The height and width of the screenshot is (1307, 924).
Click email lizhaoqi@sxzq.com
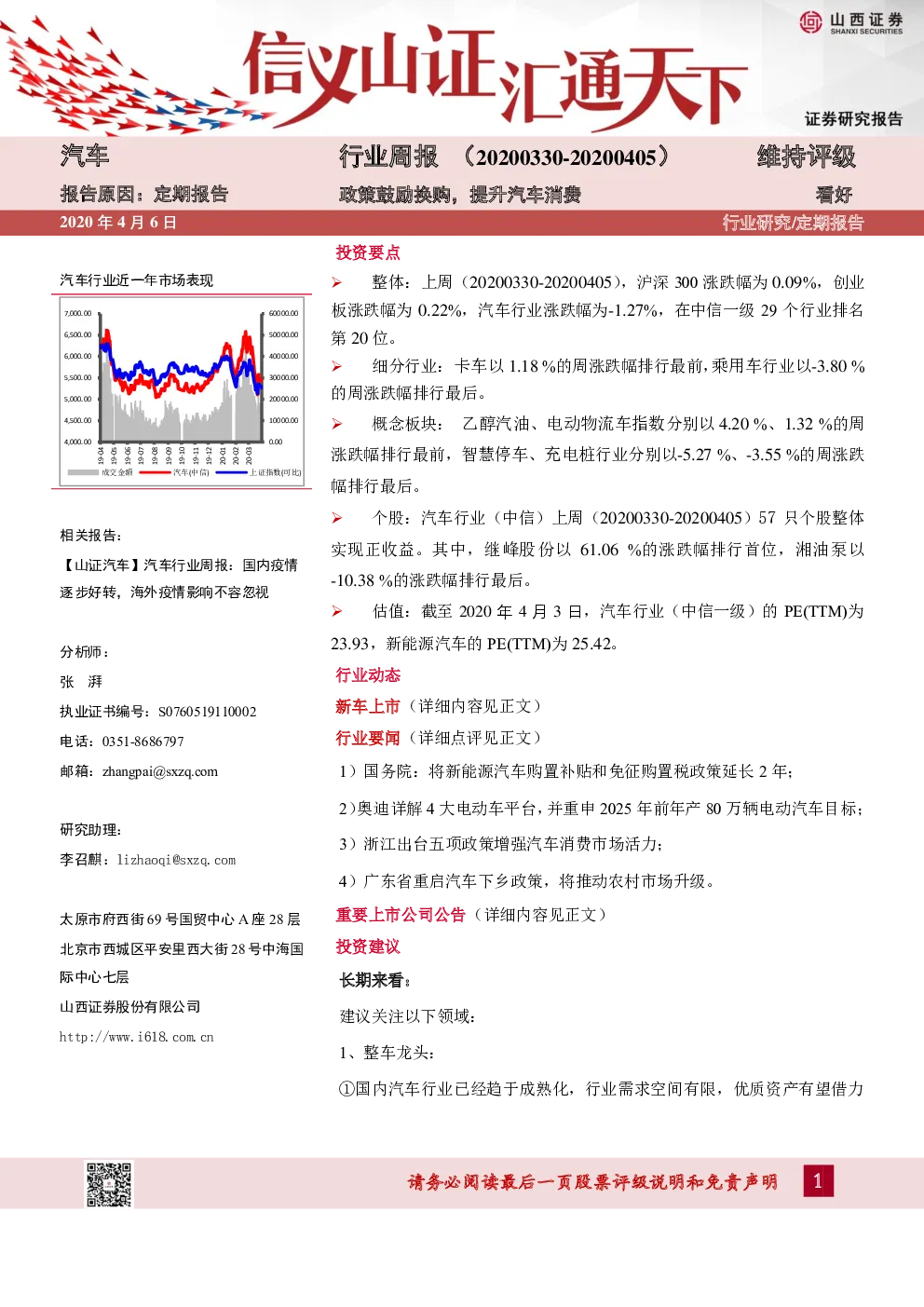(176, 860)
